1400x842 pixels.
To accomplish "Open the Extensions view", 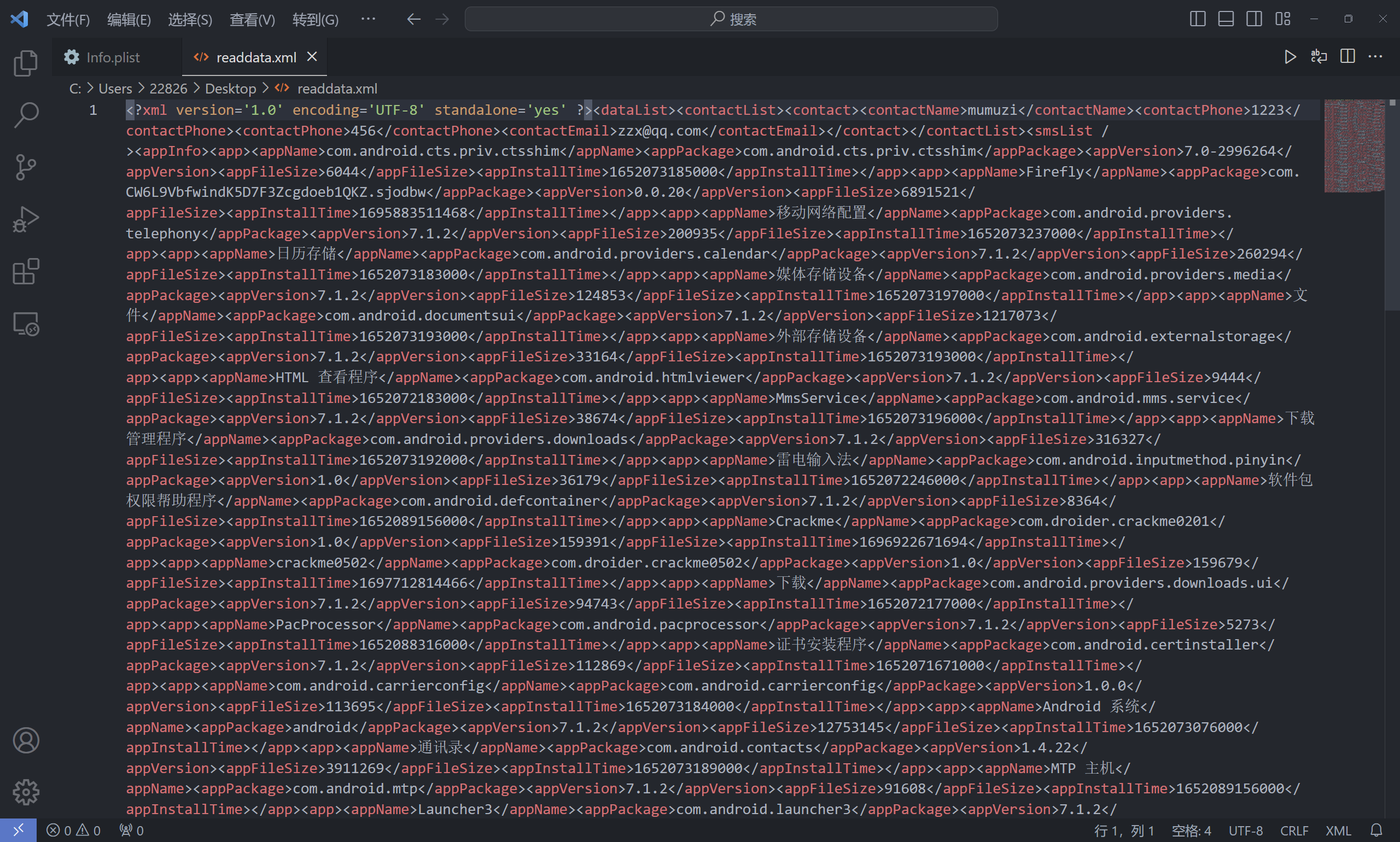I will coord(26,271).
